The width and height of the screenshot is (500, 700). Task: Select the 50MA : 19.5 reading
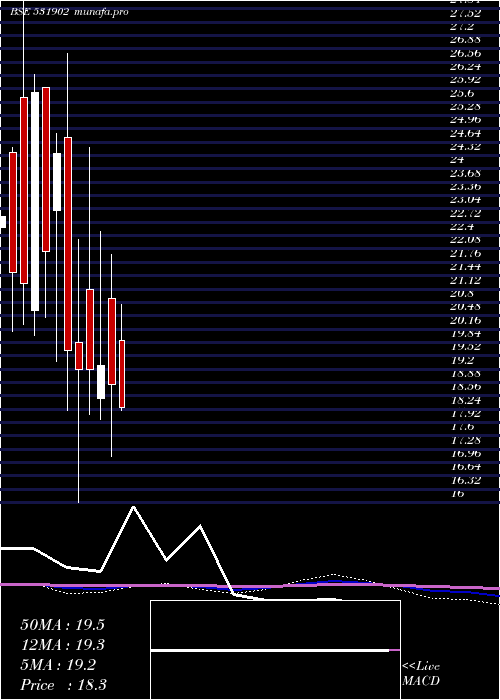point(62,625)
